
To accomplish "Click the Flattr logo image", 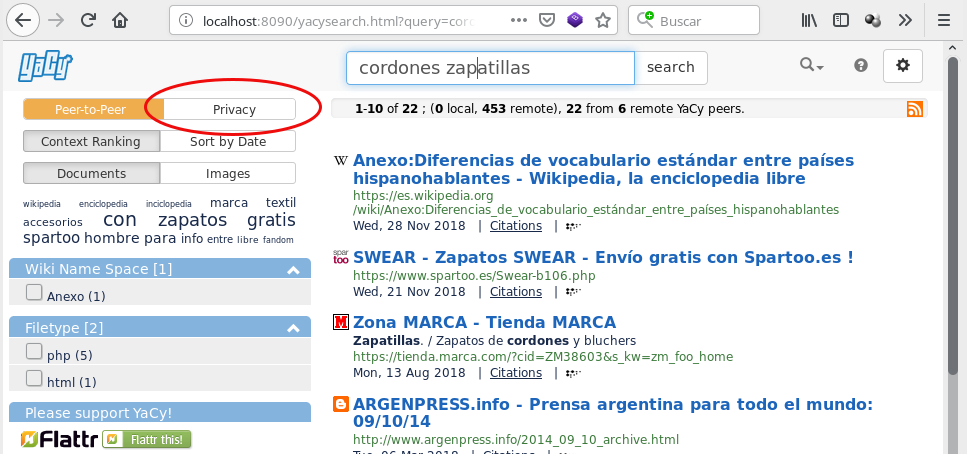I will 59,439.
